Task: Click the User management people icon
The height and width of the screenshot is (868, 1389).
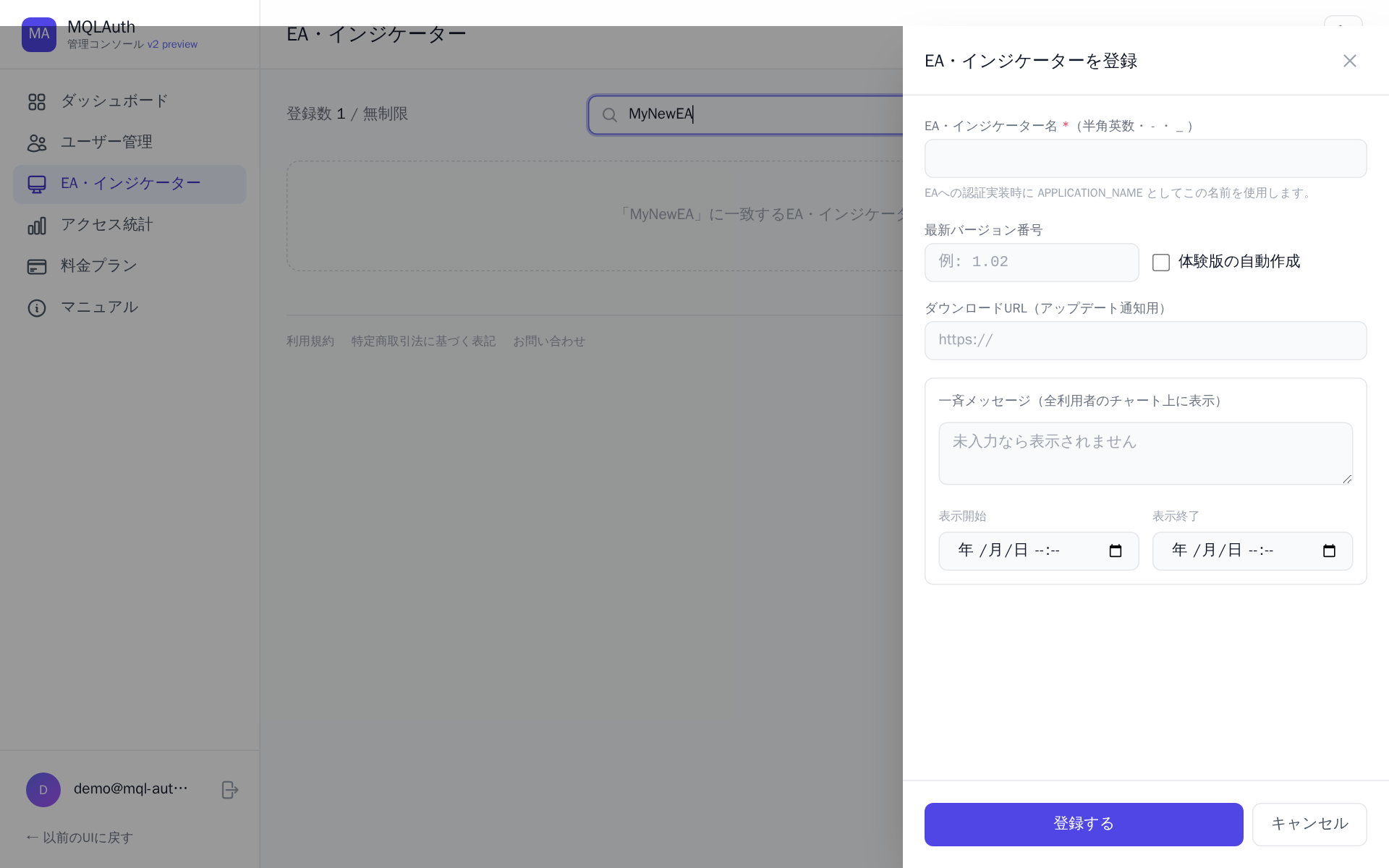Action: 37,142
